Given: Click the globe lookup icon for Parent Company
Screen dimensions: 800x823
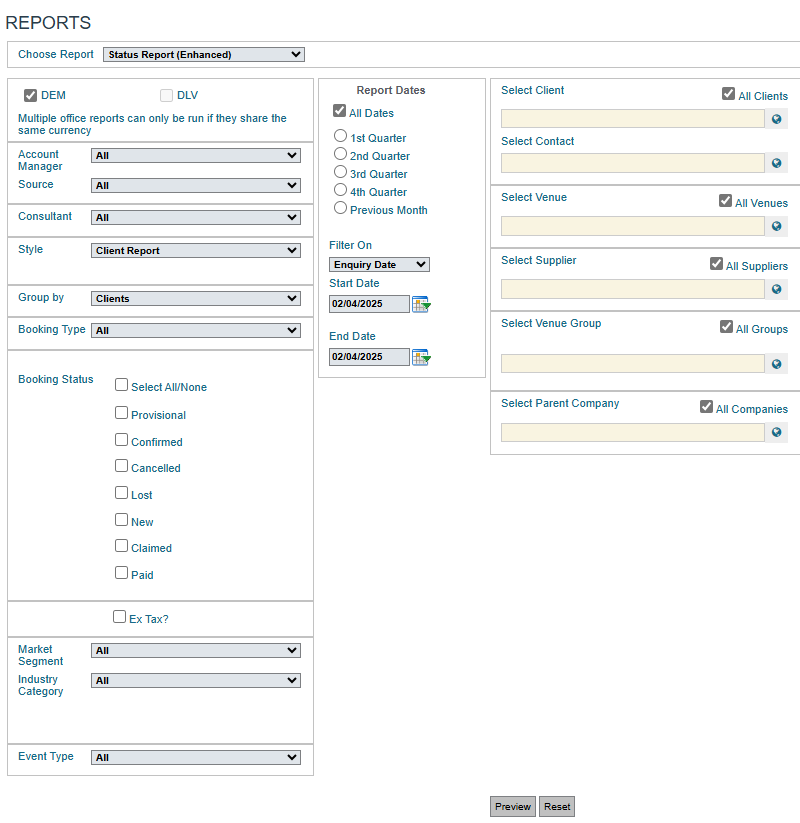Looking at the screenshot, I should (776, 432).
